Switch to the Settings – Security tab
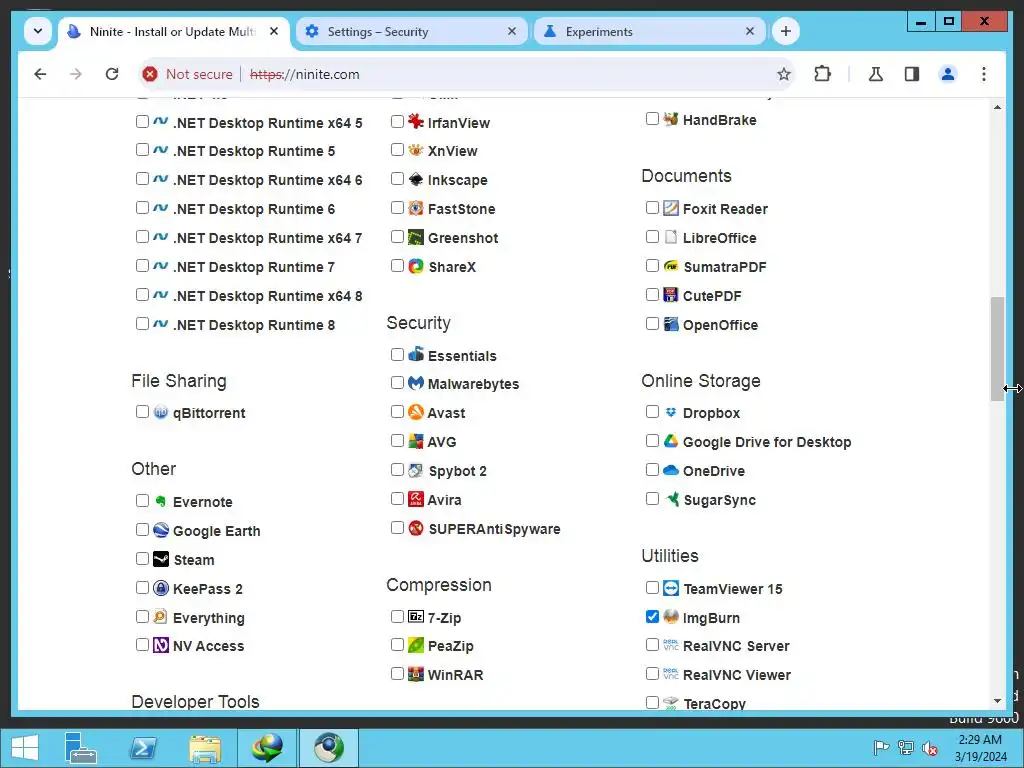Screen dimensions: 1024x768 click(411, 31)
